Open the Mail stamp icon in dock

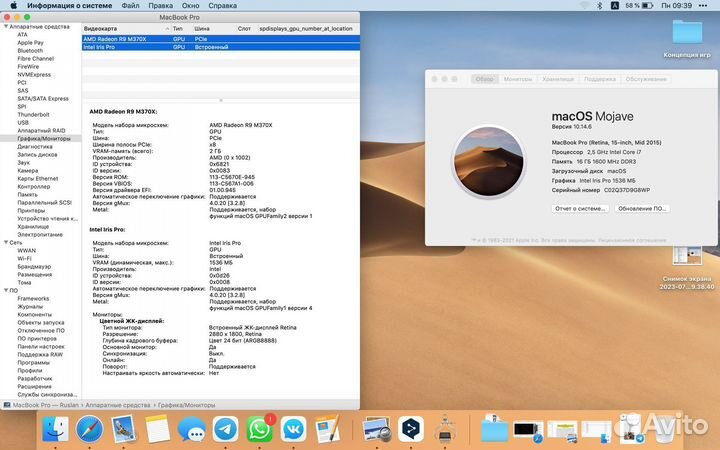124,429
